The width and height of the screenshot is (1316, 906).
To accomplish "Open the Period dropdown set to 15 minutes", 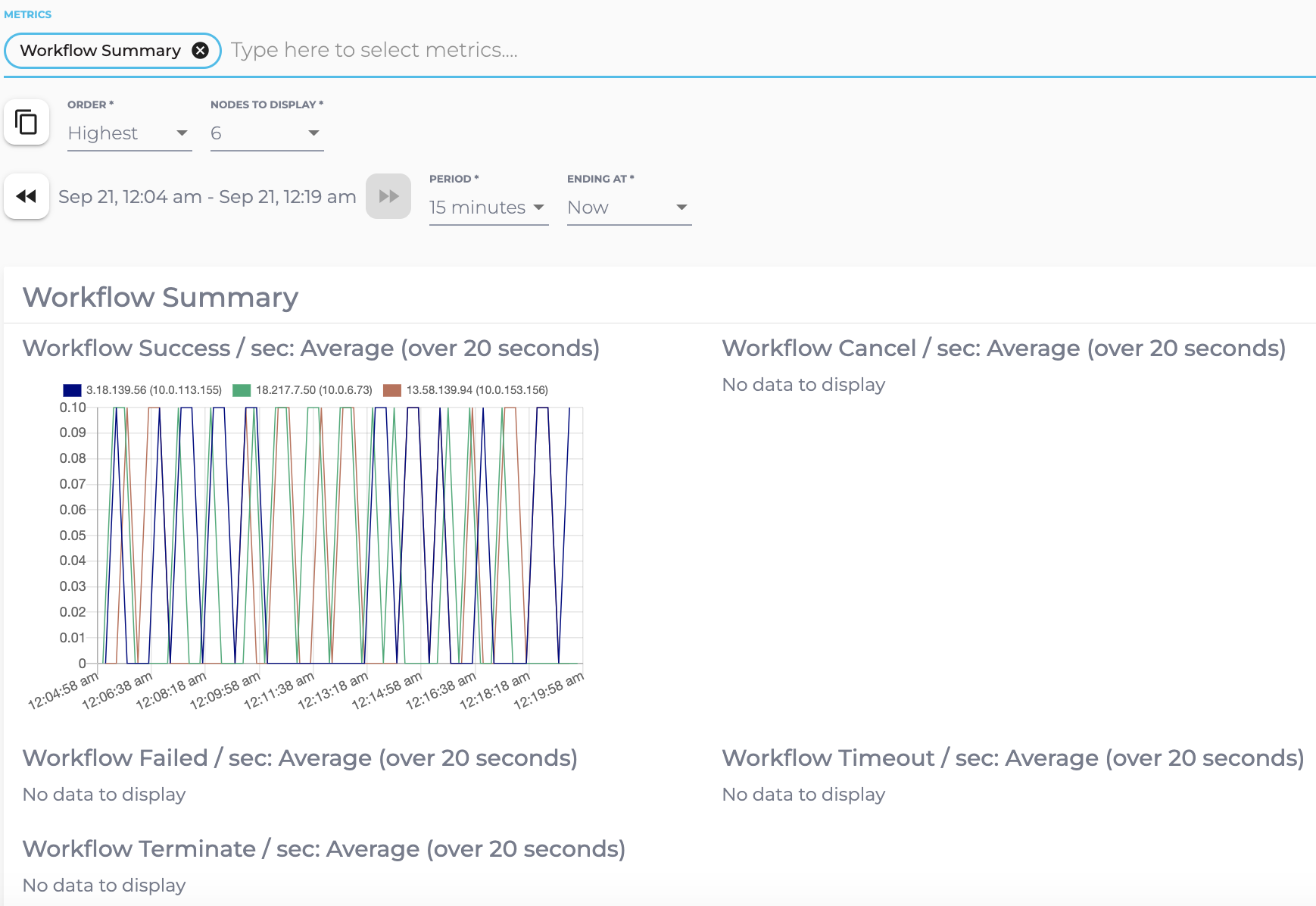I will tap(488, 208).
